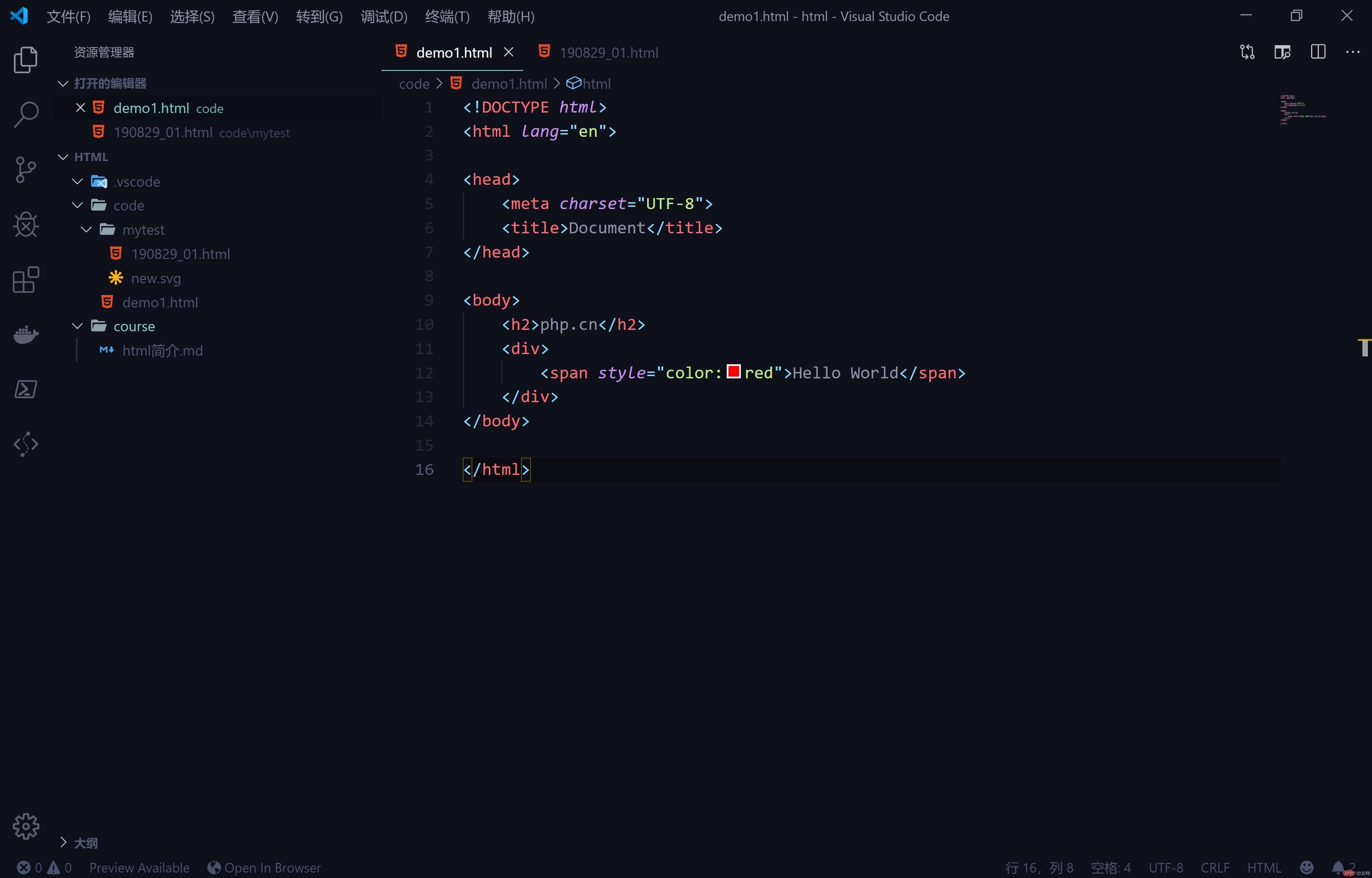Image resolution: width=1372 pixels, height=878 pixels.
Task: Change file encoding via UTF-8
Action: [1165, 867]
